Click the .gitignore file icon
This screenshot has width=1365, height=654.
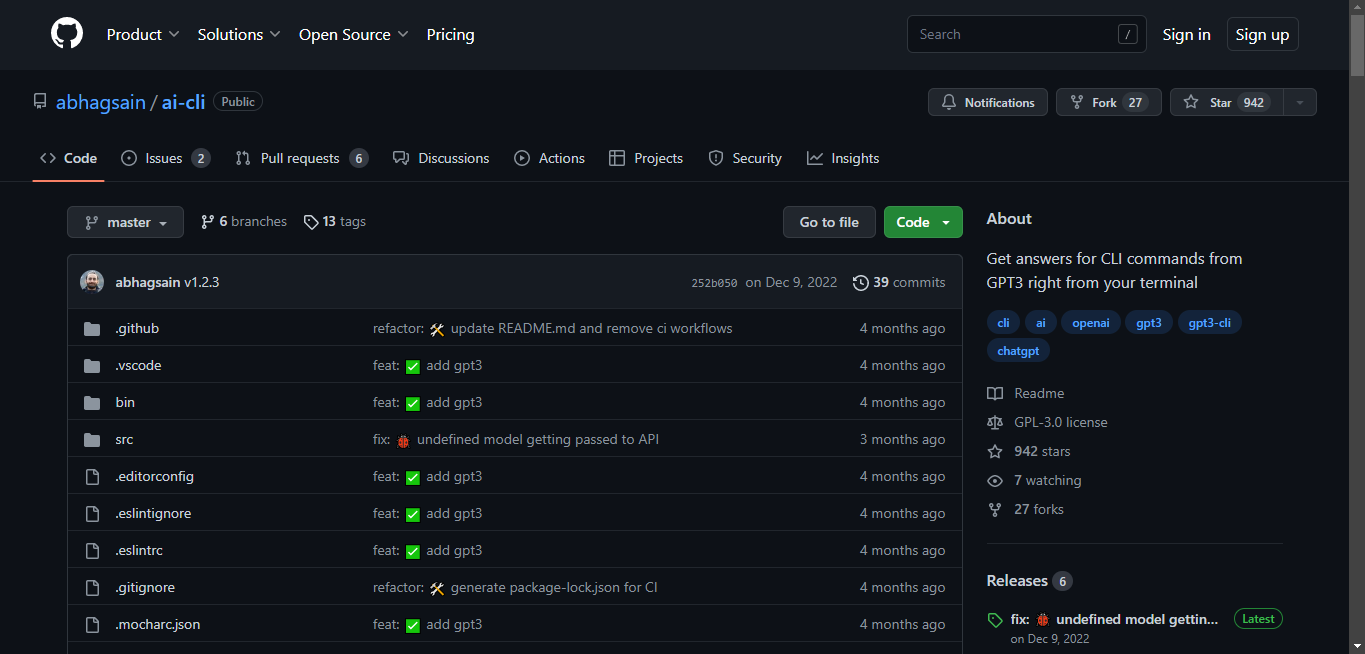point(93,588)
